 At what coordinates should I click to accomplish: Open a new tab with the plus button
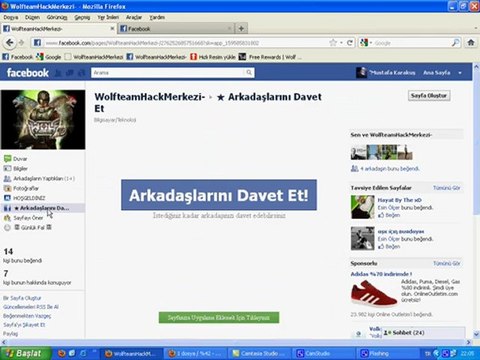pos(241,29)
